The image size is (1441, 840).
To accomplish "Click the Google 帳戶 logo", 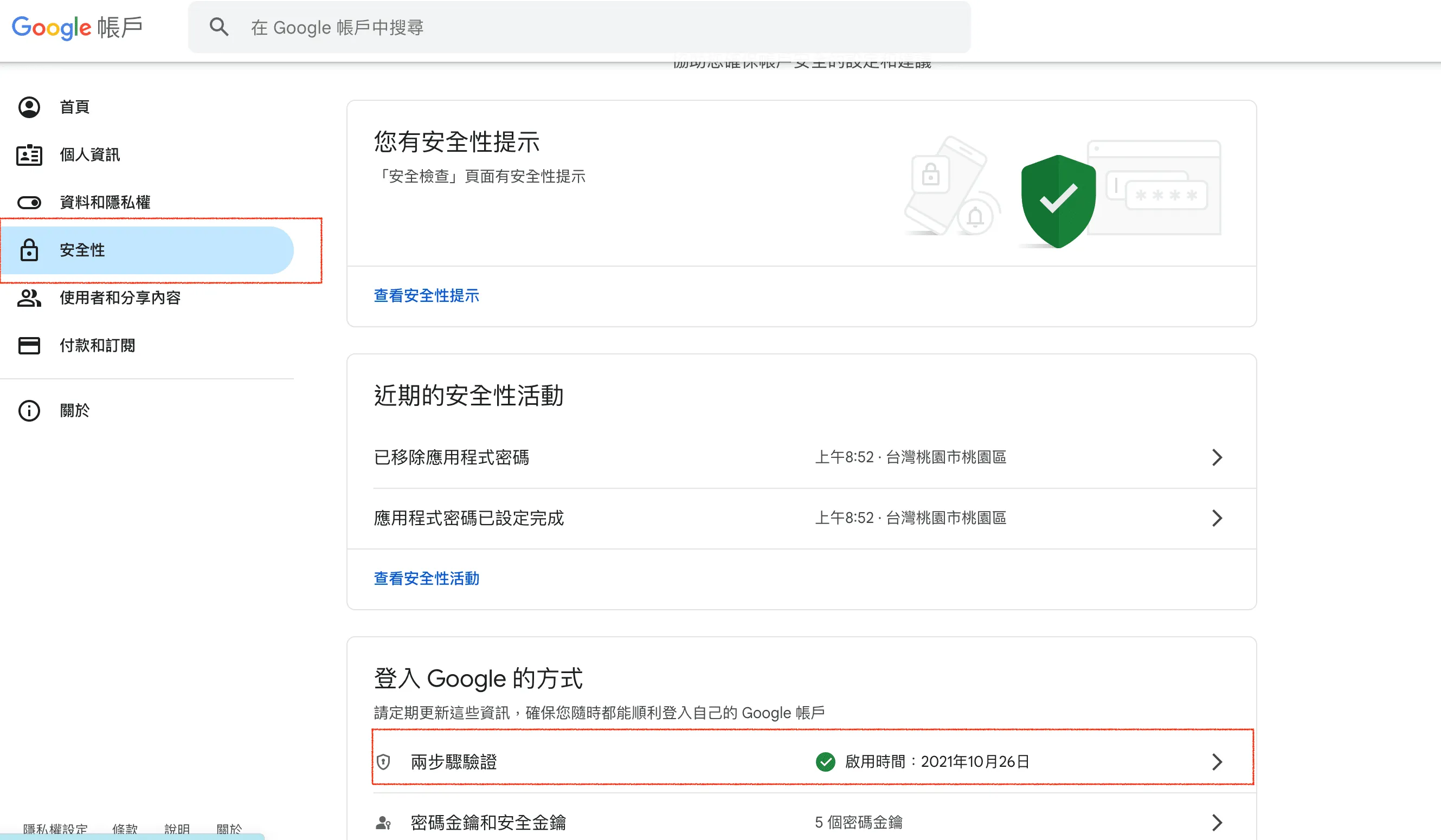I will tap(77, 28).
